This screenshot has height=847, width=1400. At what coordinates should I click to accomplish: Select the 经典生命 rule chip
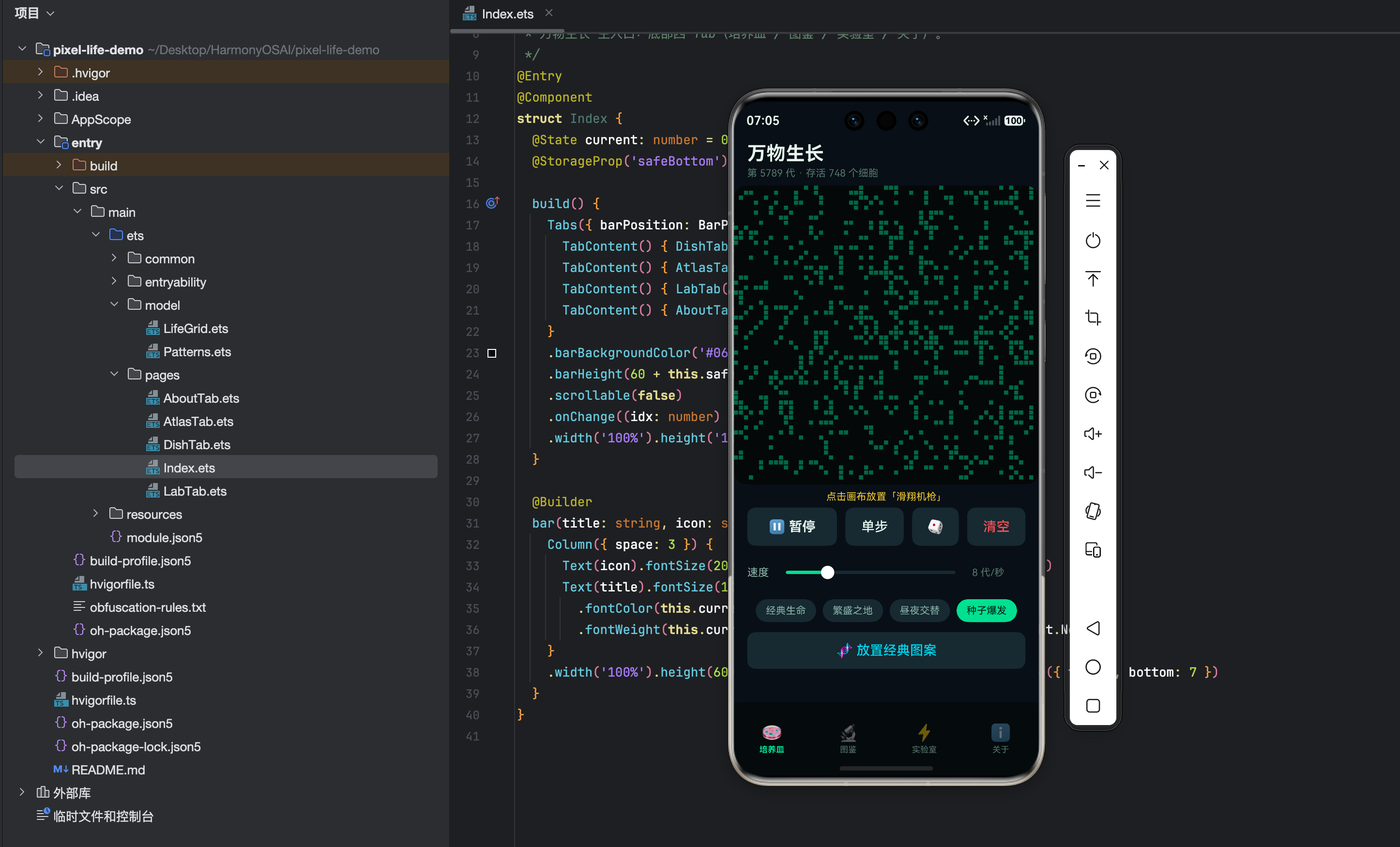click(785, 611)
